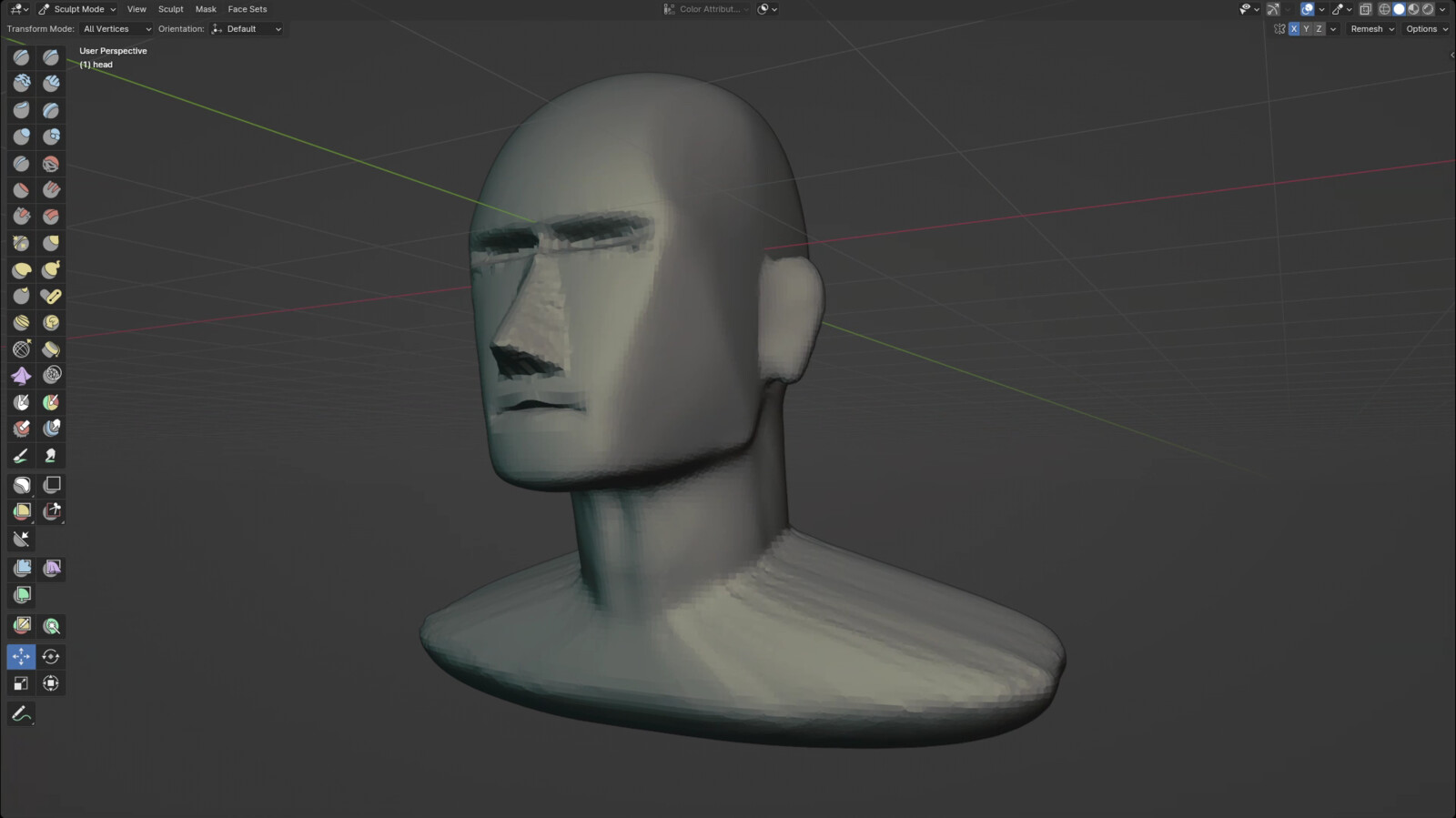Choose the Clay Strips brush
The height and width of the screenshot is (818, 1456).
pos(51,84)
